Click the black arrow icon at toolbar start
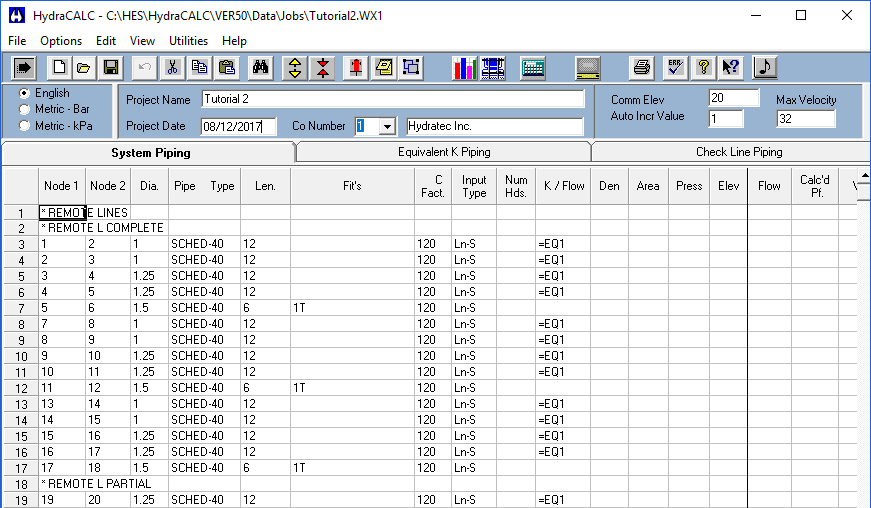871x508 pixels. click(23, 68)
